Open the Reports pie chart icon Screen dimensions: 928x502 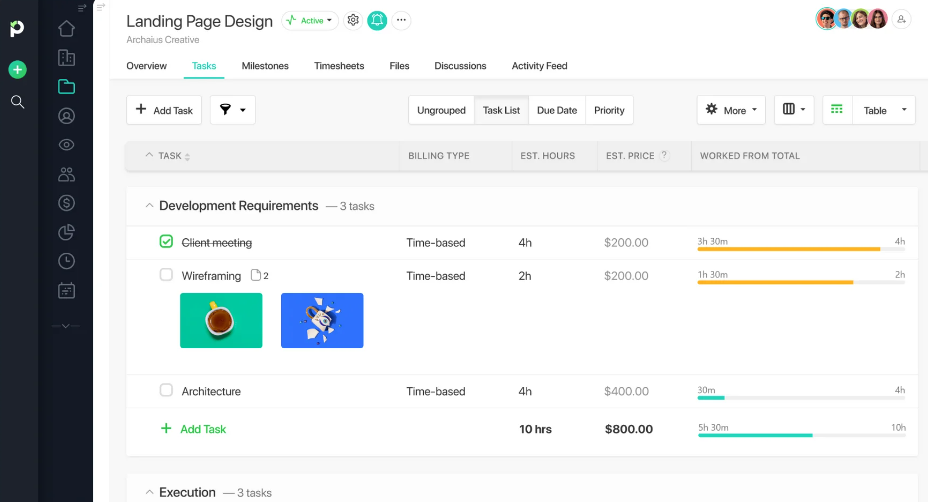[67, 232]
